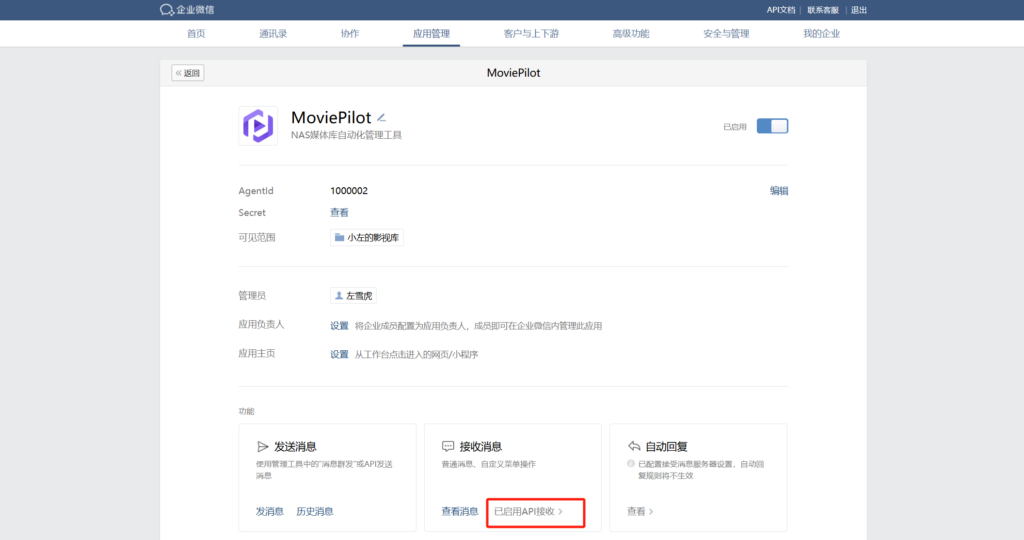This screenshot has width=1024, height=540.
Task: Click the 发消息 link
Action: click(270, 511)
